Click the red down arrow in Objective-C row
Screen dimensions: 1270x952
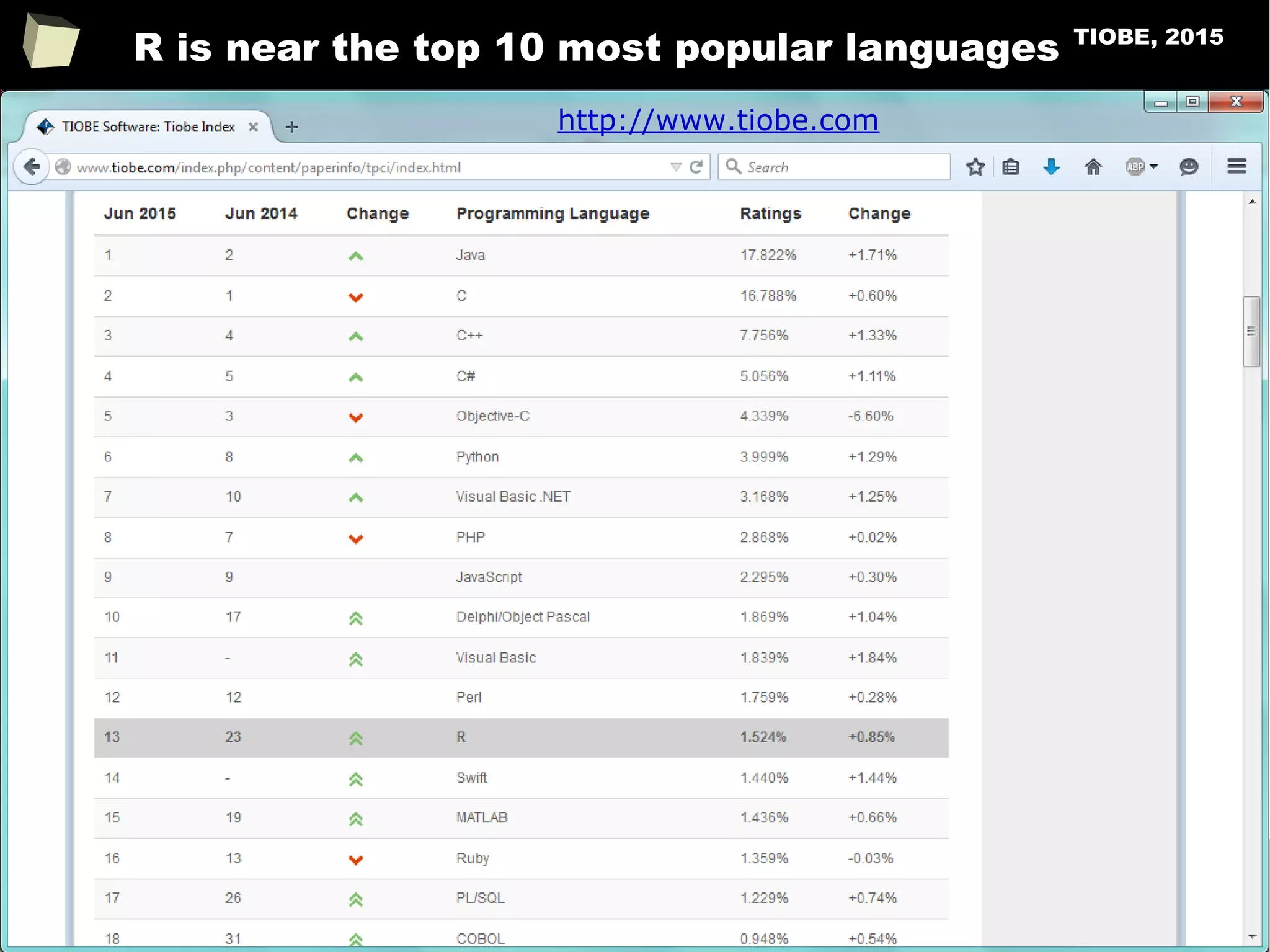point(355,417)
